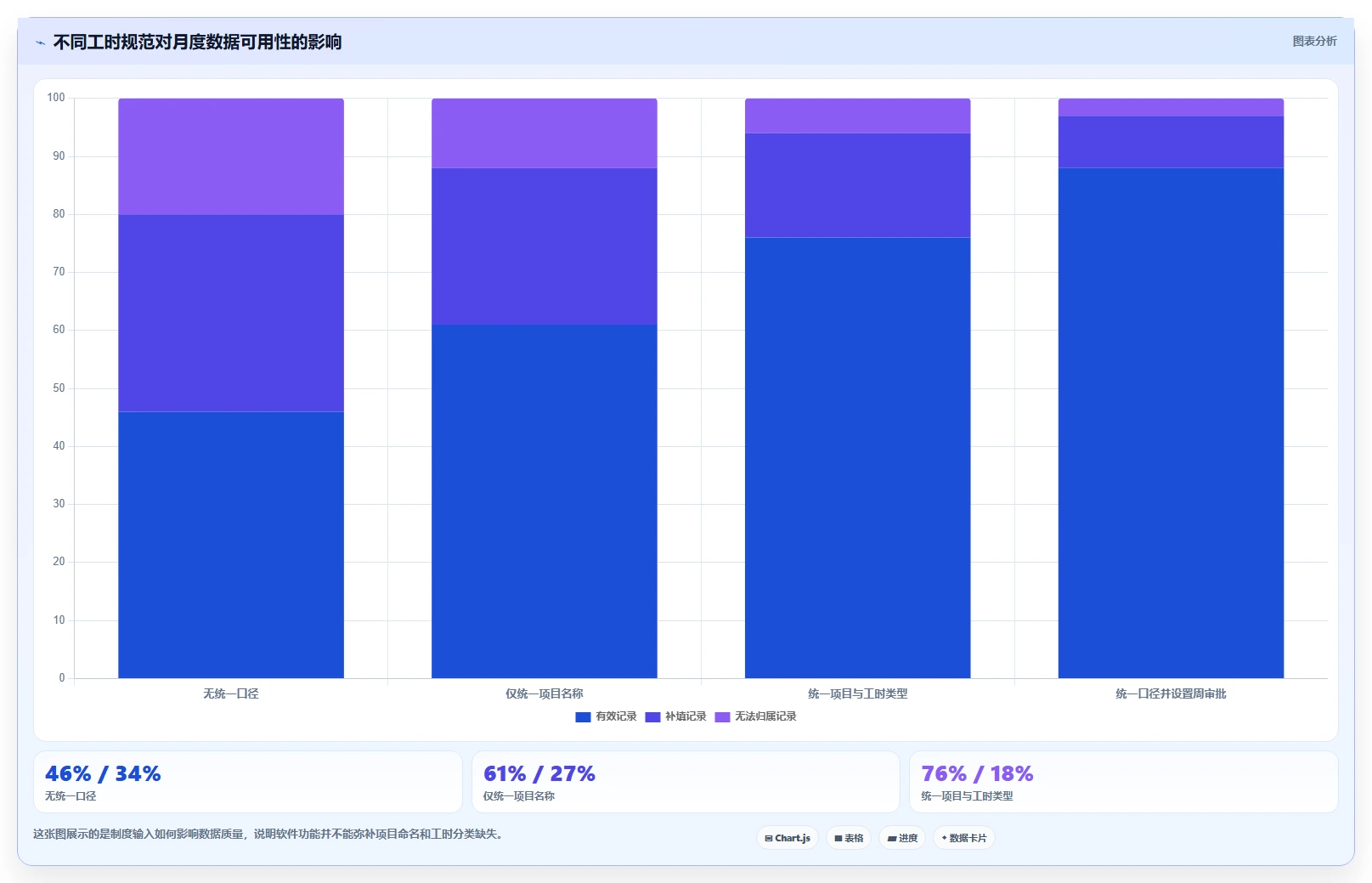The height and width of the screenshot is (883, 1372).
Task: Click the 46% / 34% stat value
Action: (x=103, y=773)
